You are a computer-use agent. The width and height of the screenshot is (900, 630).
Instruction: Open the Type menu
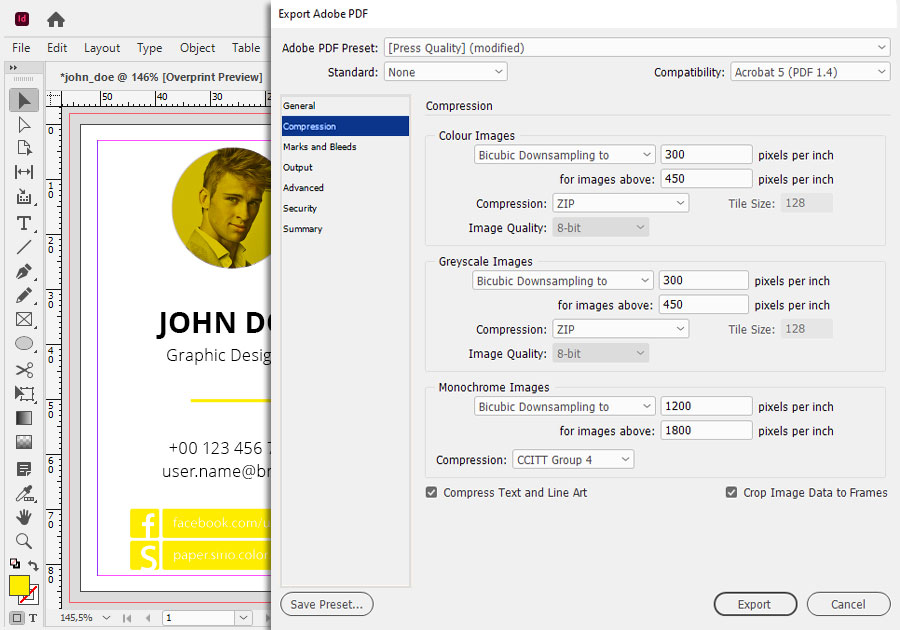tap(149, 48)
